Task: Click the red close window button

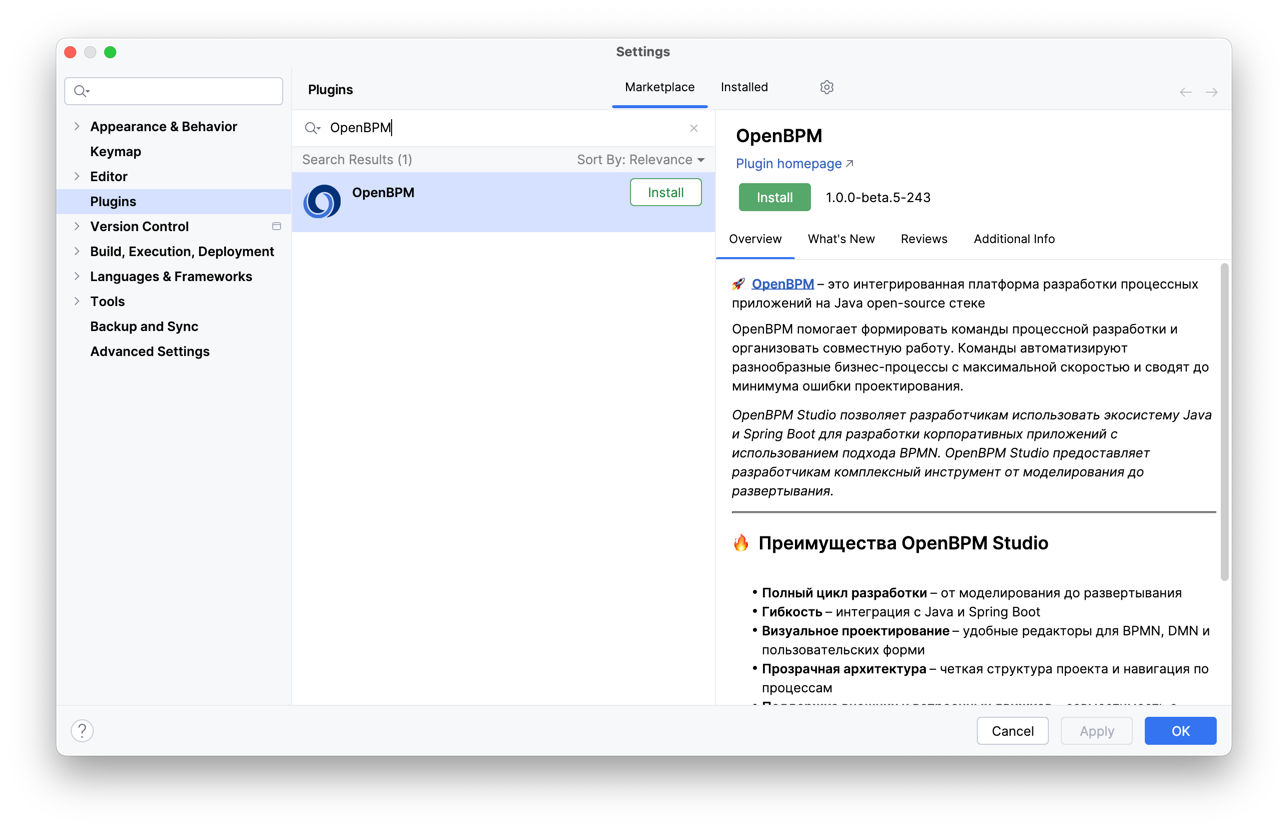Action: pyautogui.click(x=70, y=52)
